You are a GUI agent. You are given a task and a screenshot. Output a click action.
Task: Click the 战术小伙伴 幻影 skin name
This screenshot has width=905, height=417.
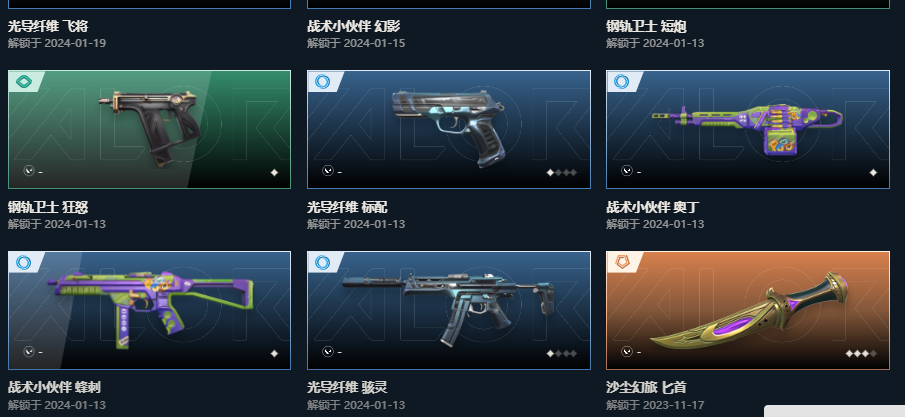[354, 26]
